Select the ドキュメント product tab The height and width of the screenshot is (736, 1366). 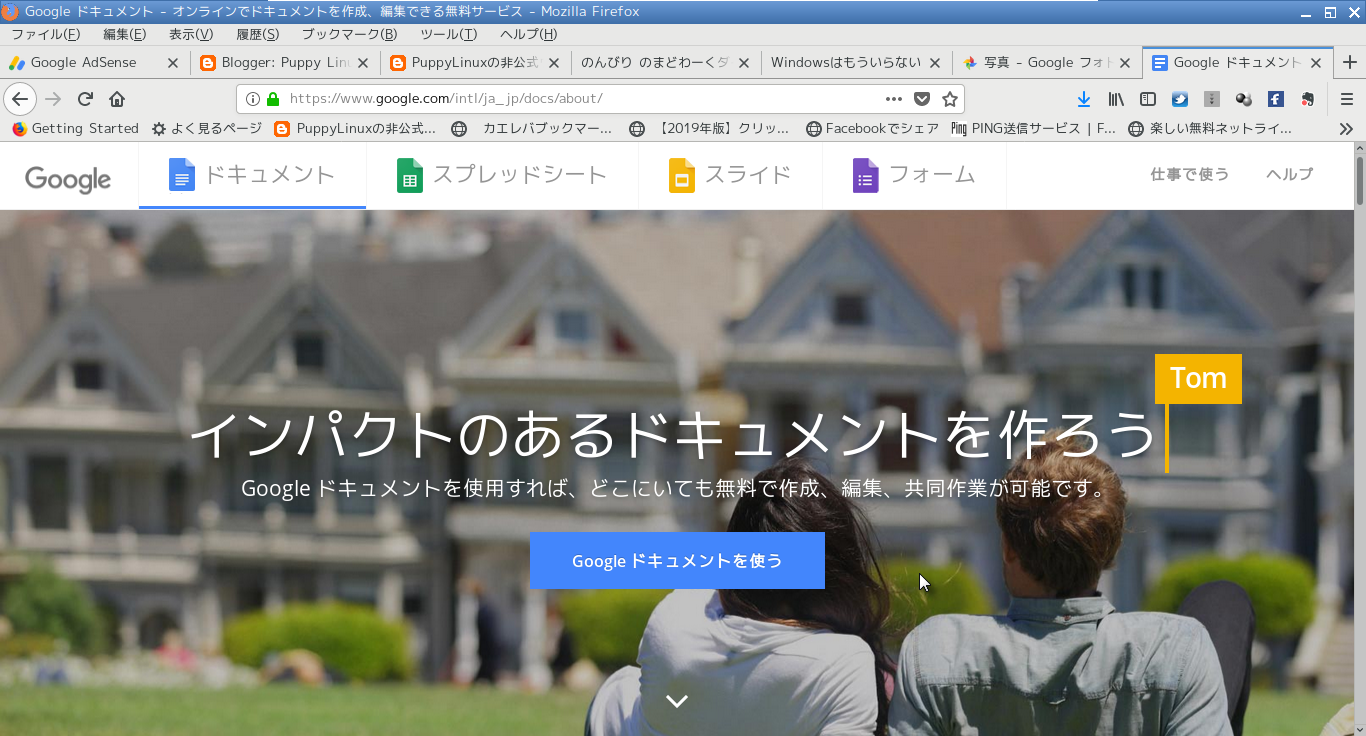click(252, 175)
